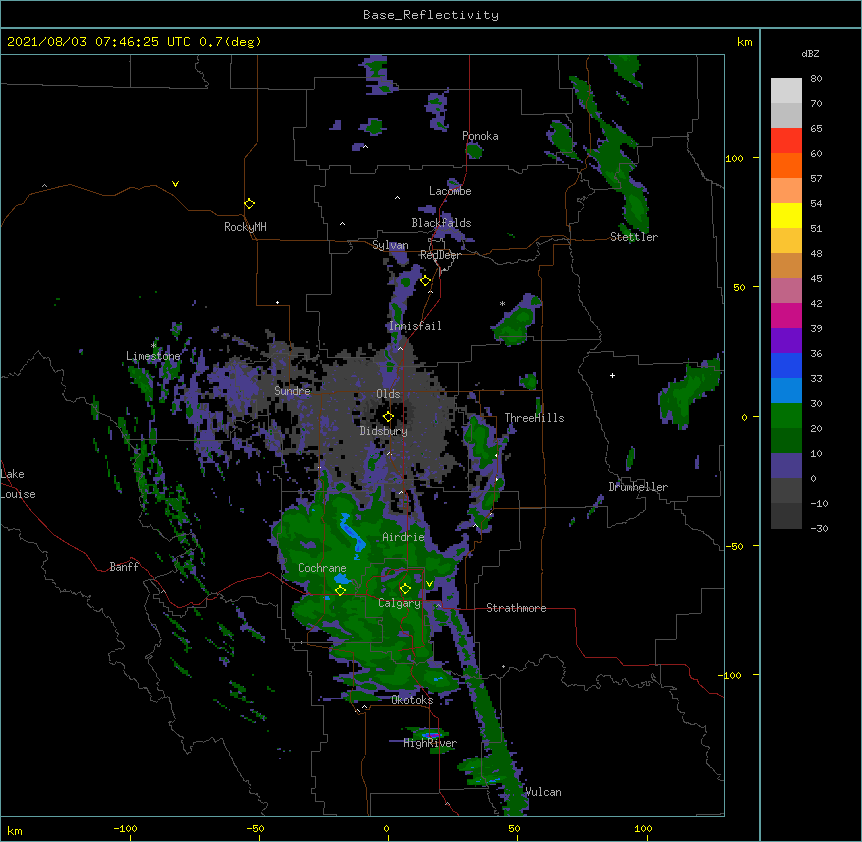Click the Base_Reflectivity title

[x=431, y=15]
